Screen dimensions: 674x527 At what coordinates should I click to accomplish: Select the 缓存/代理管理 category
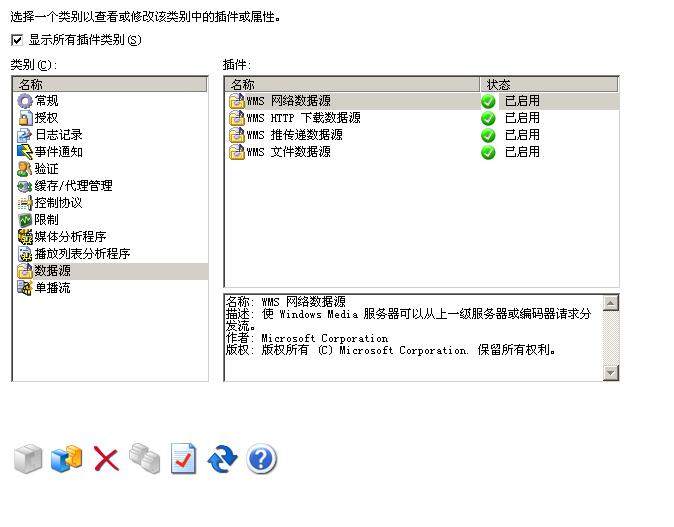pyautogui.click(x=74, y=186)
